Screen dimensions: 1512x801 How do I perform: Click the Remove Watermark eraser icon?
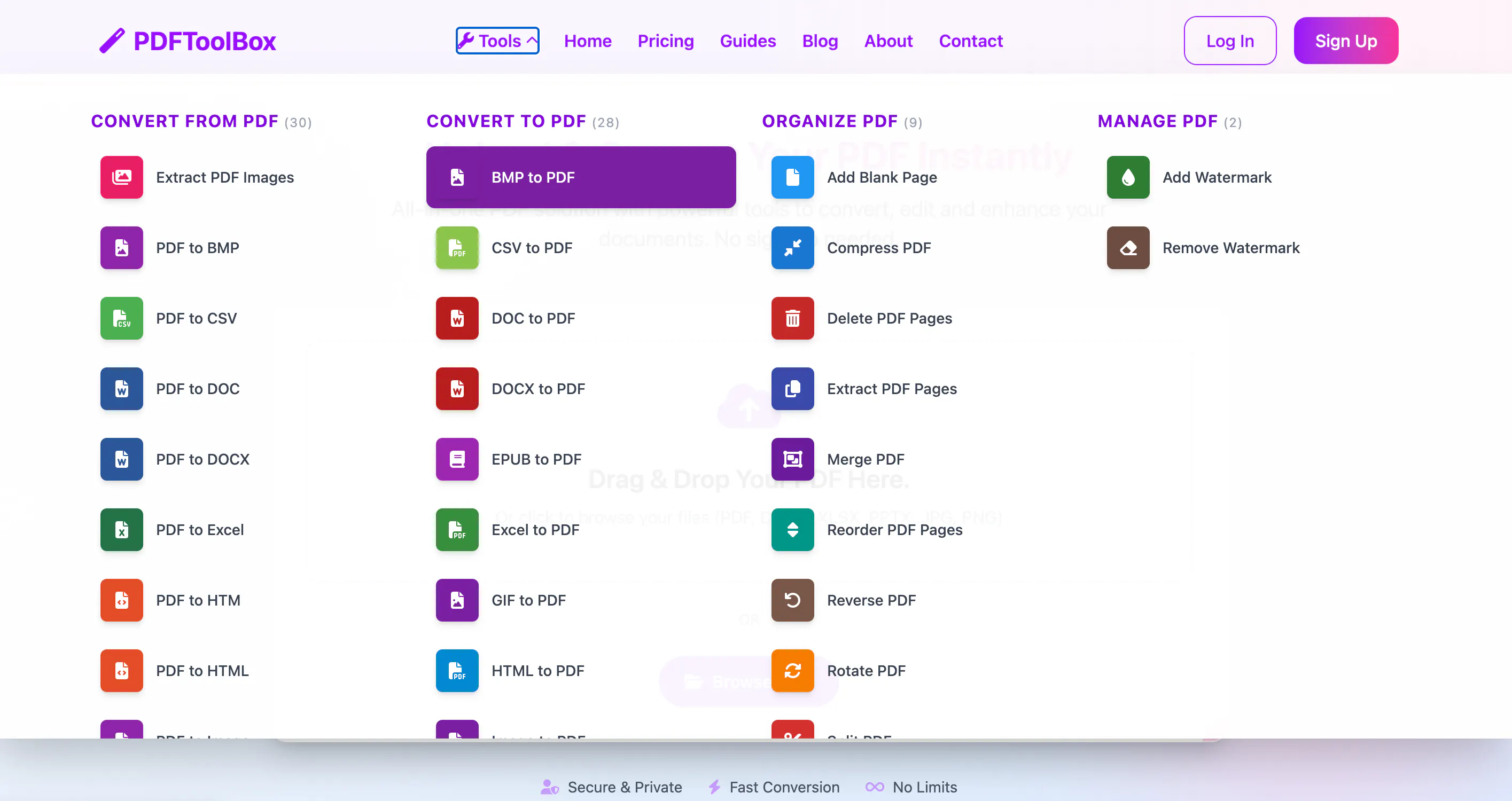tap(1128, 248)
